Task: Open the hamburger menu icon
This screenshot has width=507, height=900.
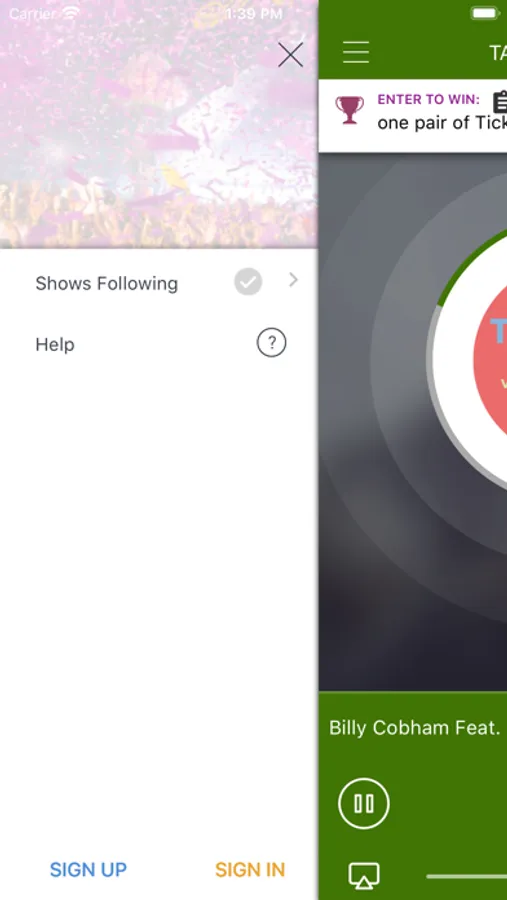Action: (x=356, y=52)
